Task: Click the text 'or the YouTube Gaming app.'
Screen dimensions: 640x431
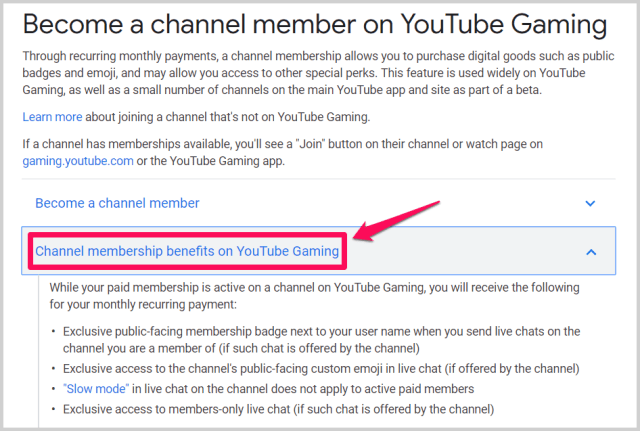Action: click(x=211, y=161)
